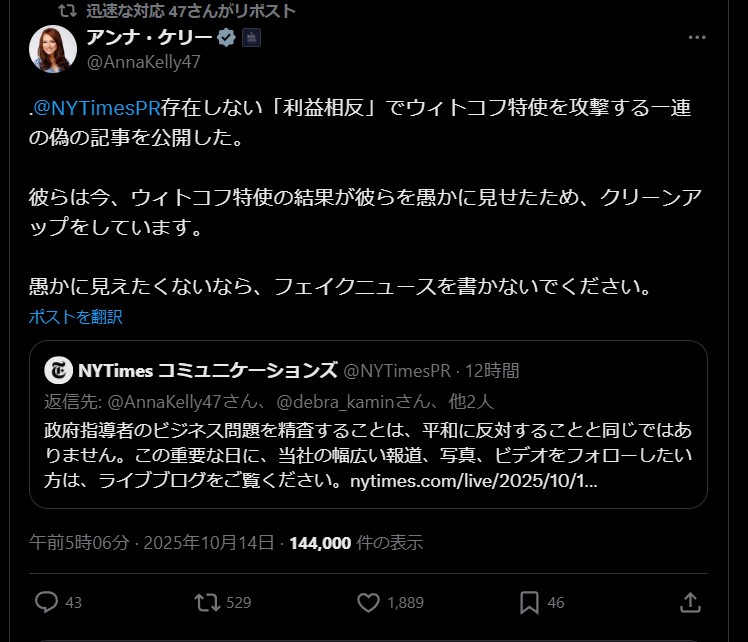Viewport: 748px width, 642px height.
Task: Click the repost notice 47さんがリポスト
Action: click(x=190, y=11)
